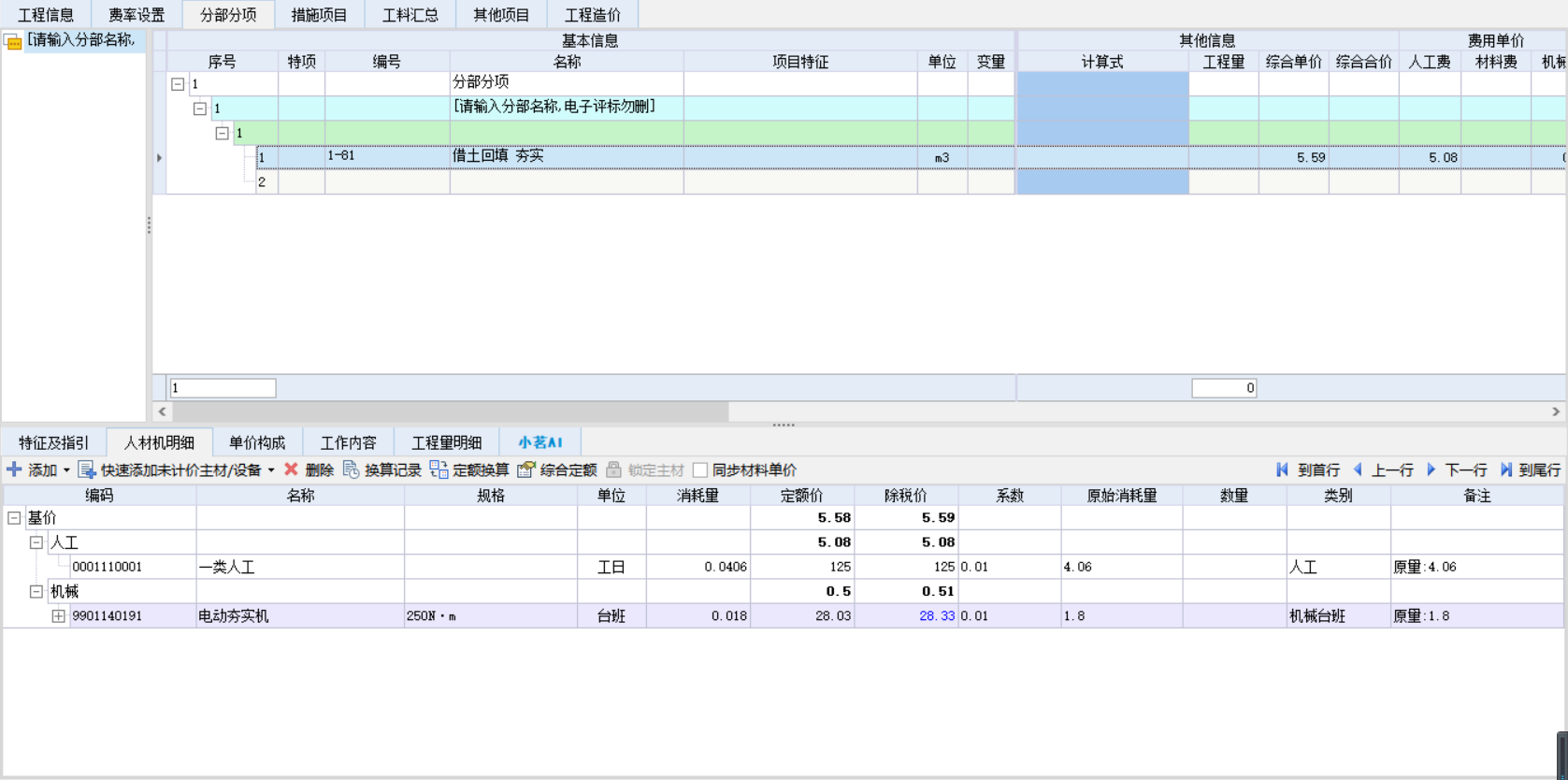Click the 综合定额 button label
1568x780 pixels.
point(568,470)
